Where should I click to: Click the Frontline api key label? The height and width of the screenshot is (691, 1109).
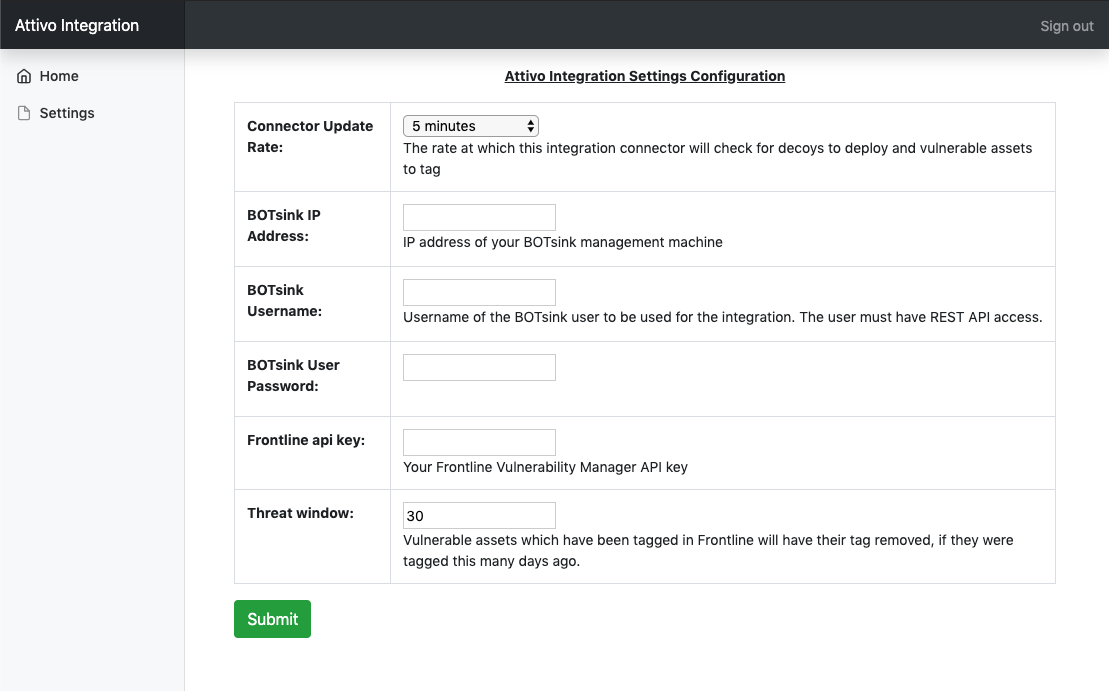coord(306,440)
